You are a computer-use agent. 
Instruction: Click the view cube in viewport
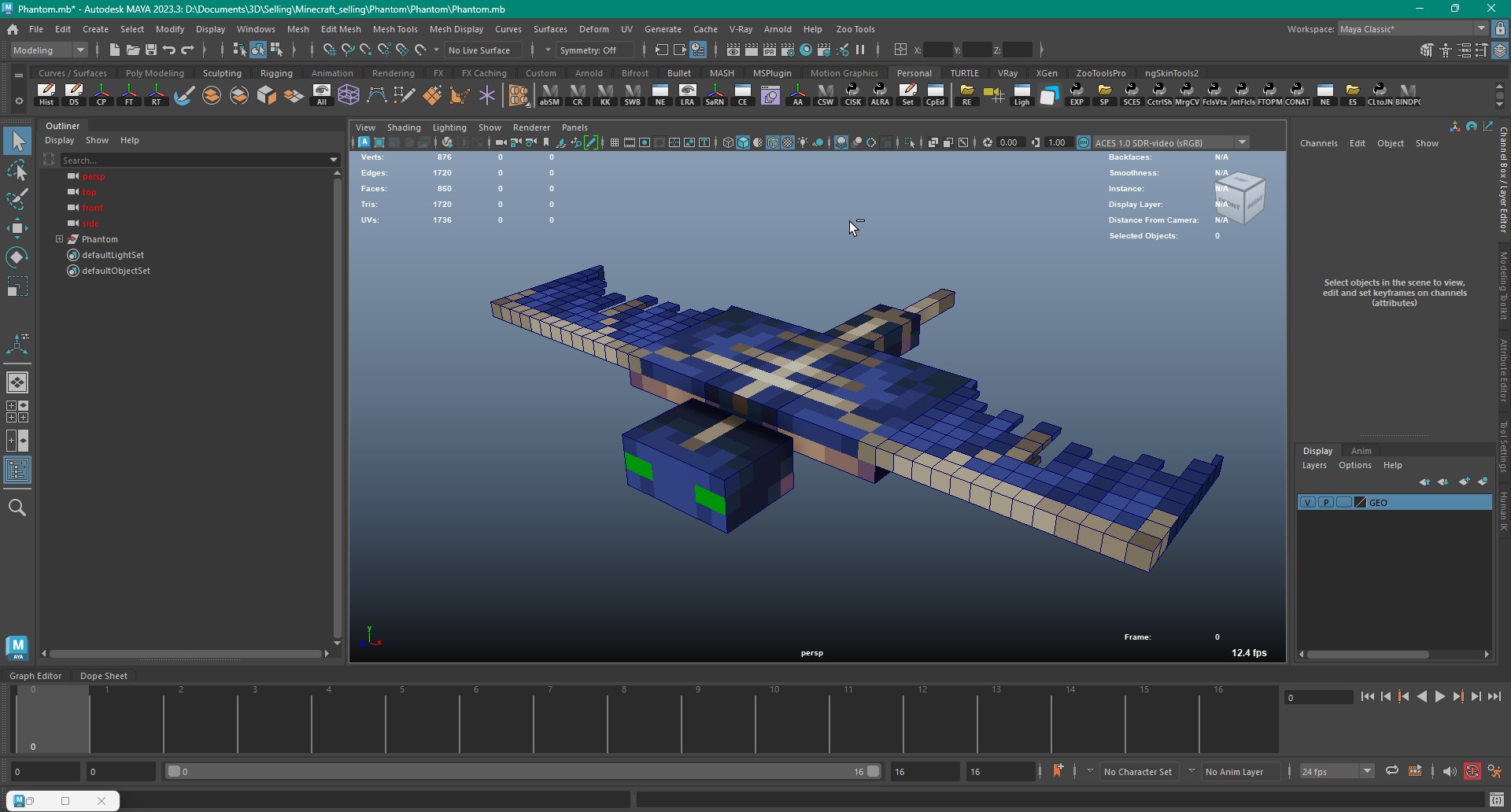[1240, 198]
